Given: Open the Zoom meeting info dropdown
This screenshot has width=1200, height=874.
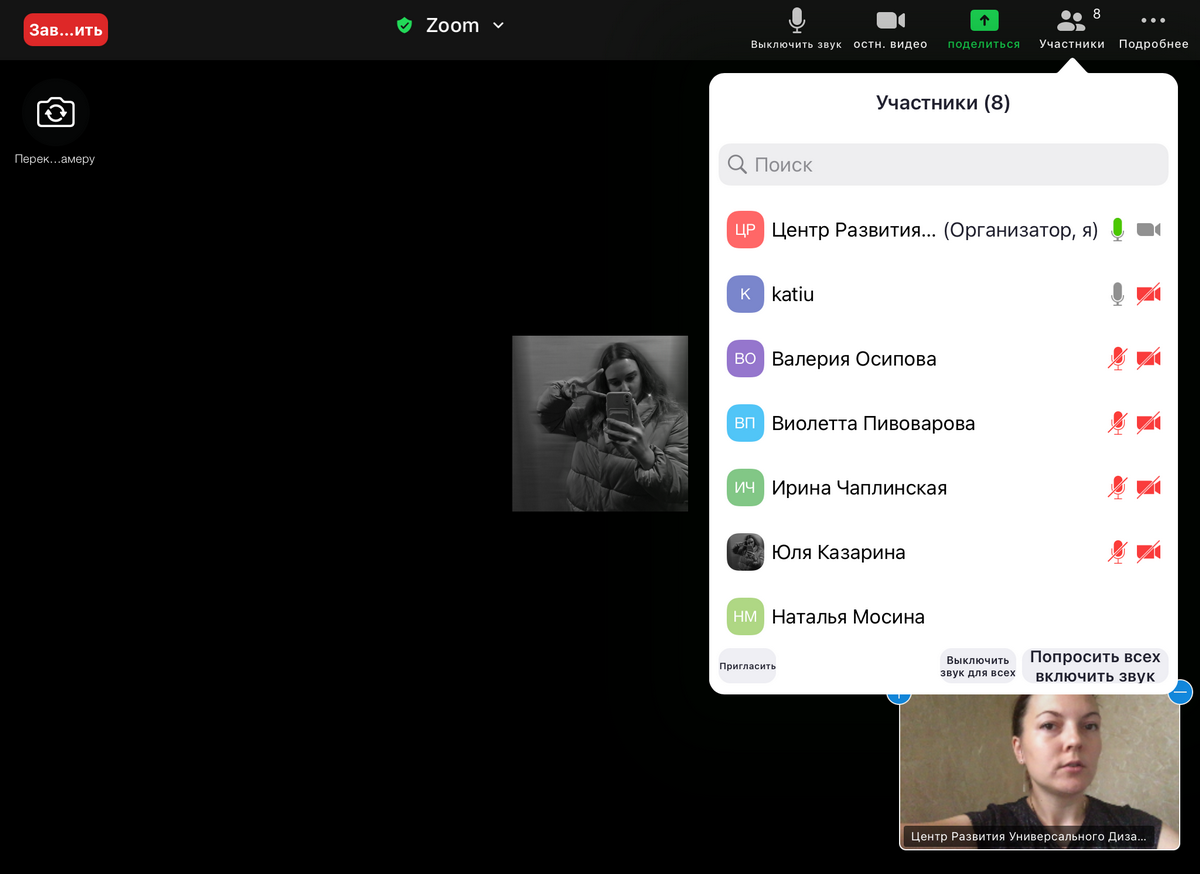Looking at the screenshot, I should click(465, 26).
